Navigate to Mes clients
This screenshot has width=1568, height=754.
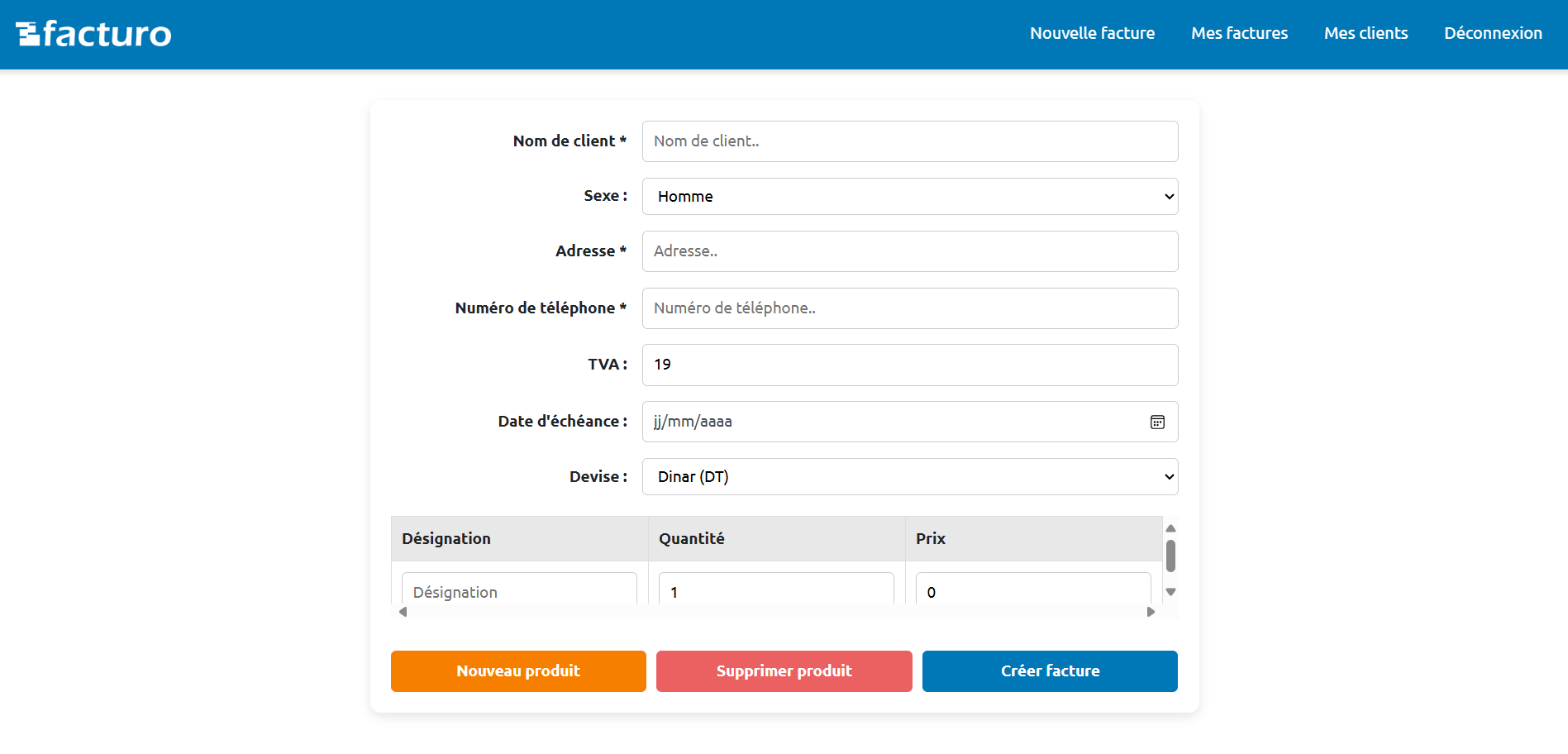(1365, 34)
